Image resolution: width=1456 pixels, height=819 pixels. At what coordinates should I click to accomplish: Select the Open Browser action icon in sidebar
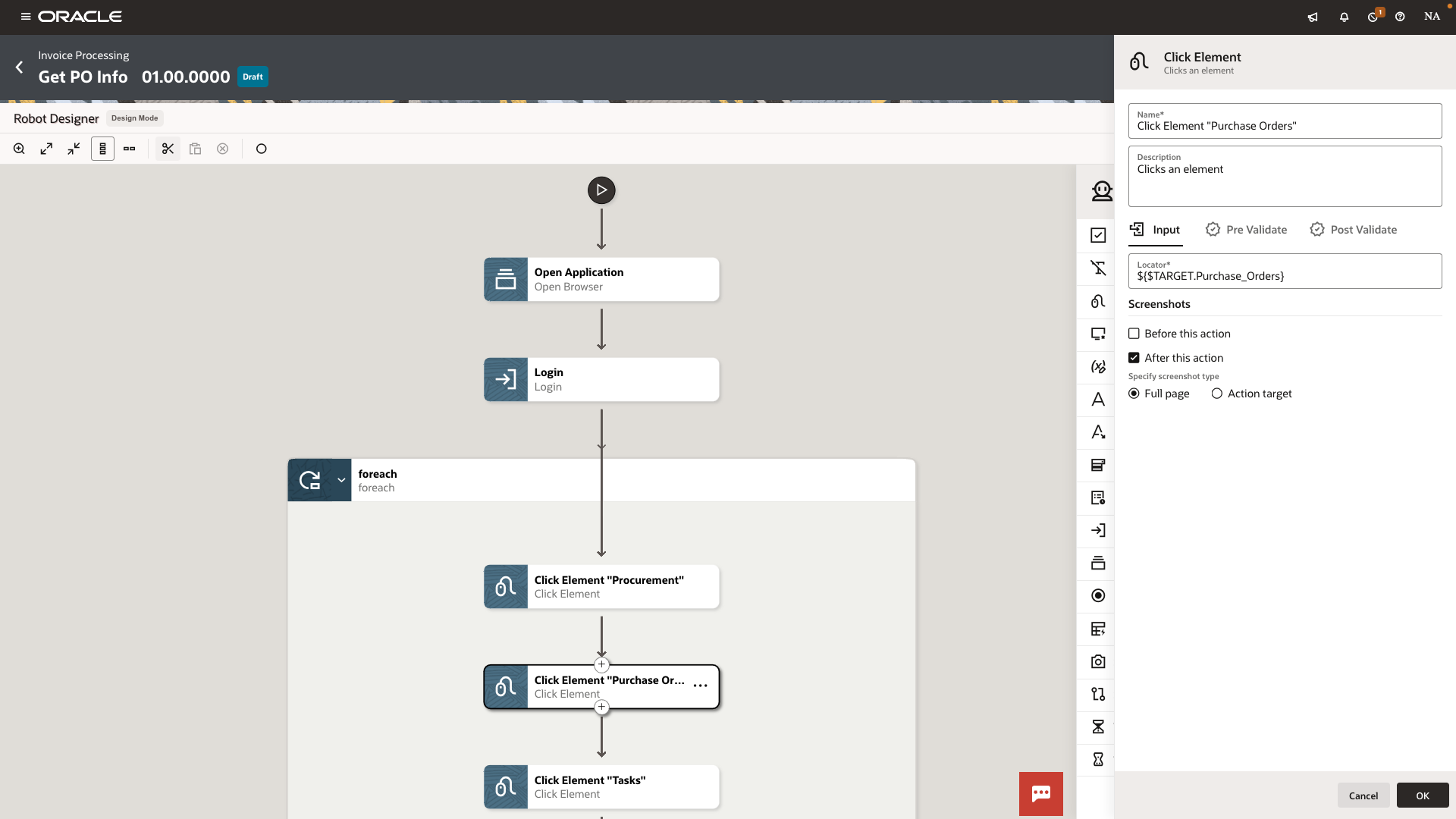click(x=1097, y=563)
